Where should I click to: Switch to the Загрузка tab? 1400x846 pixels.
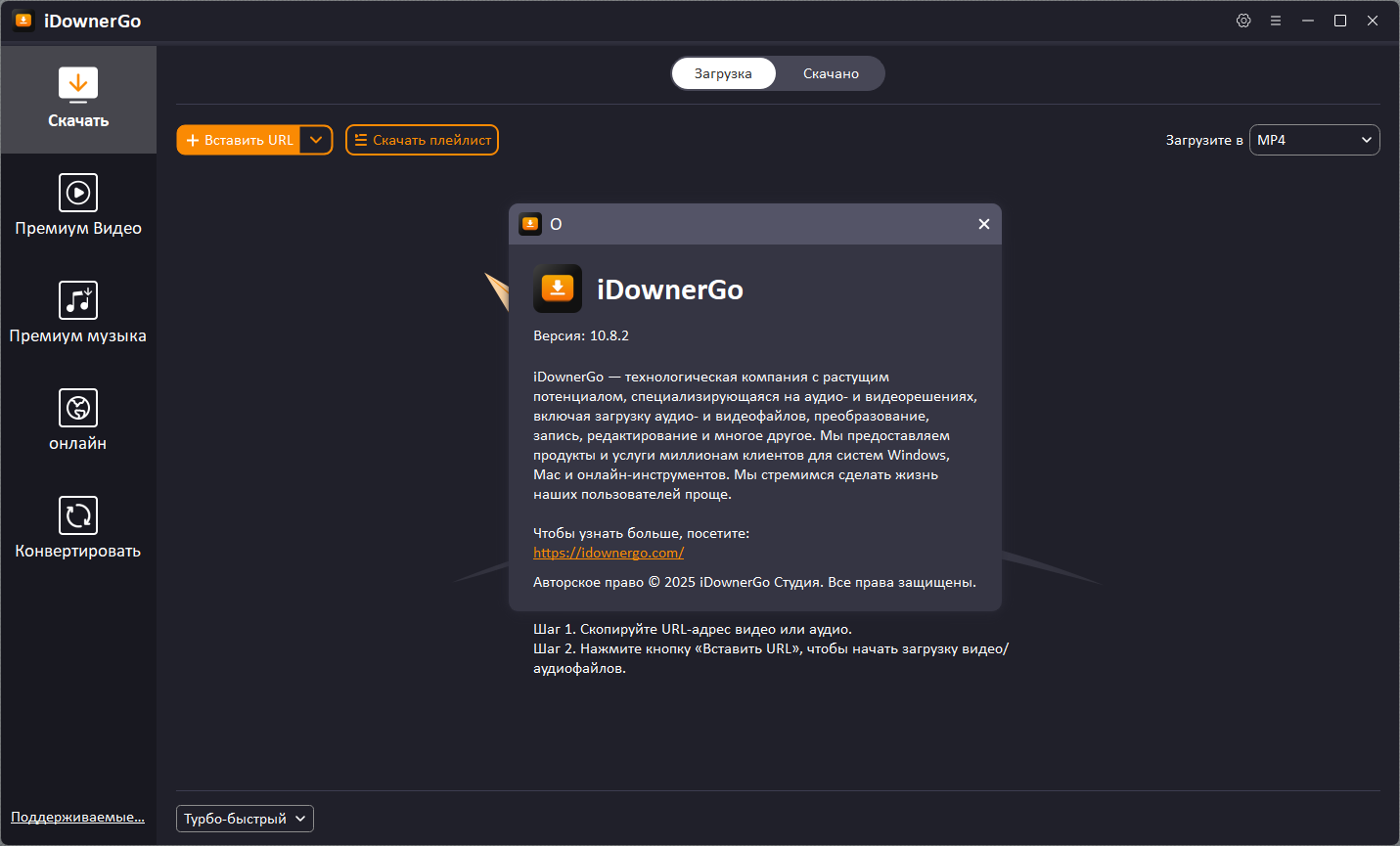pyautogui.click(x=723, y=73)
